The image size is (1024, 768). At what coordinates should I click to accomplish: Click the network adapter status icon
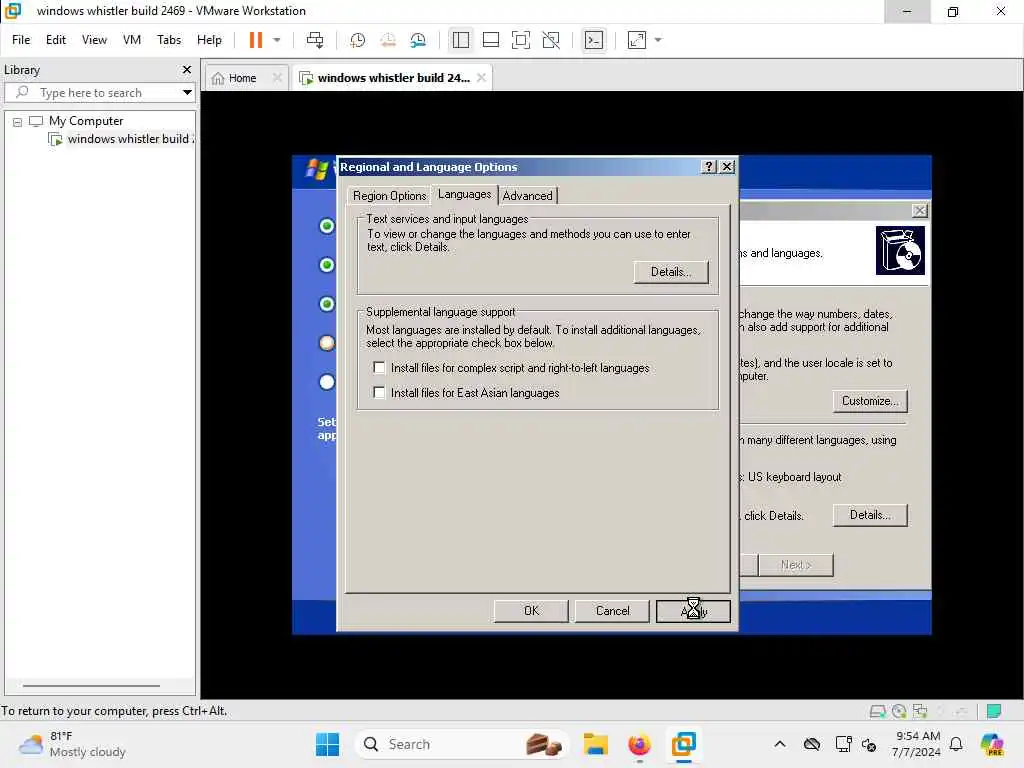click(920, 711)
